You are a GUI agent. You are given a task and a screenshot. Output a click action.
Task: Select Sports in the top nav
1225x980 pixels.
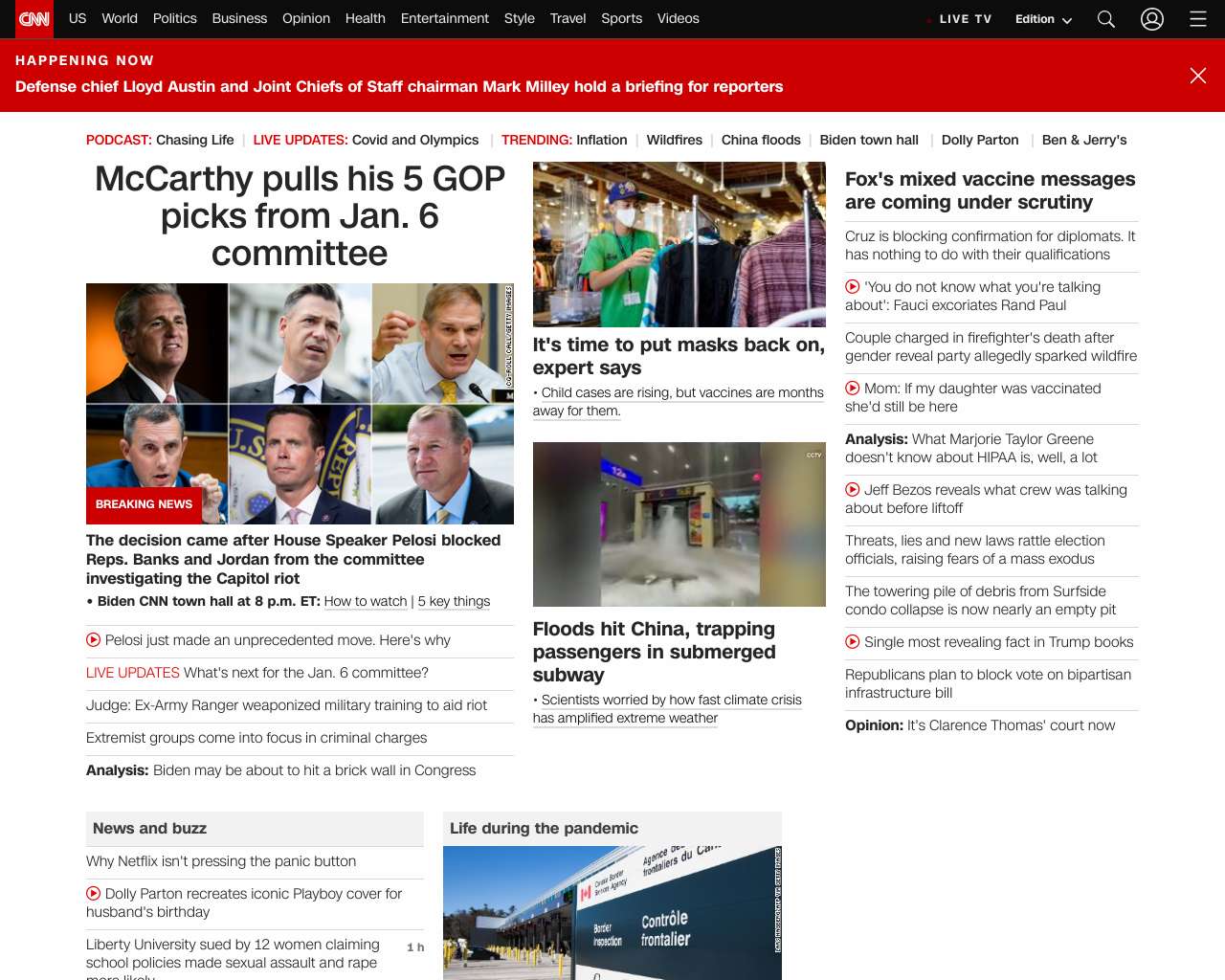coord(622,18)
